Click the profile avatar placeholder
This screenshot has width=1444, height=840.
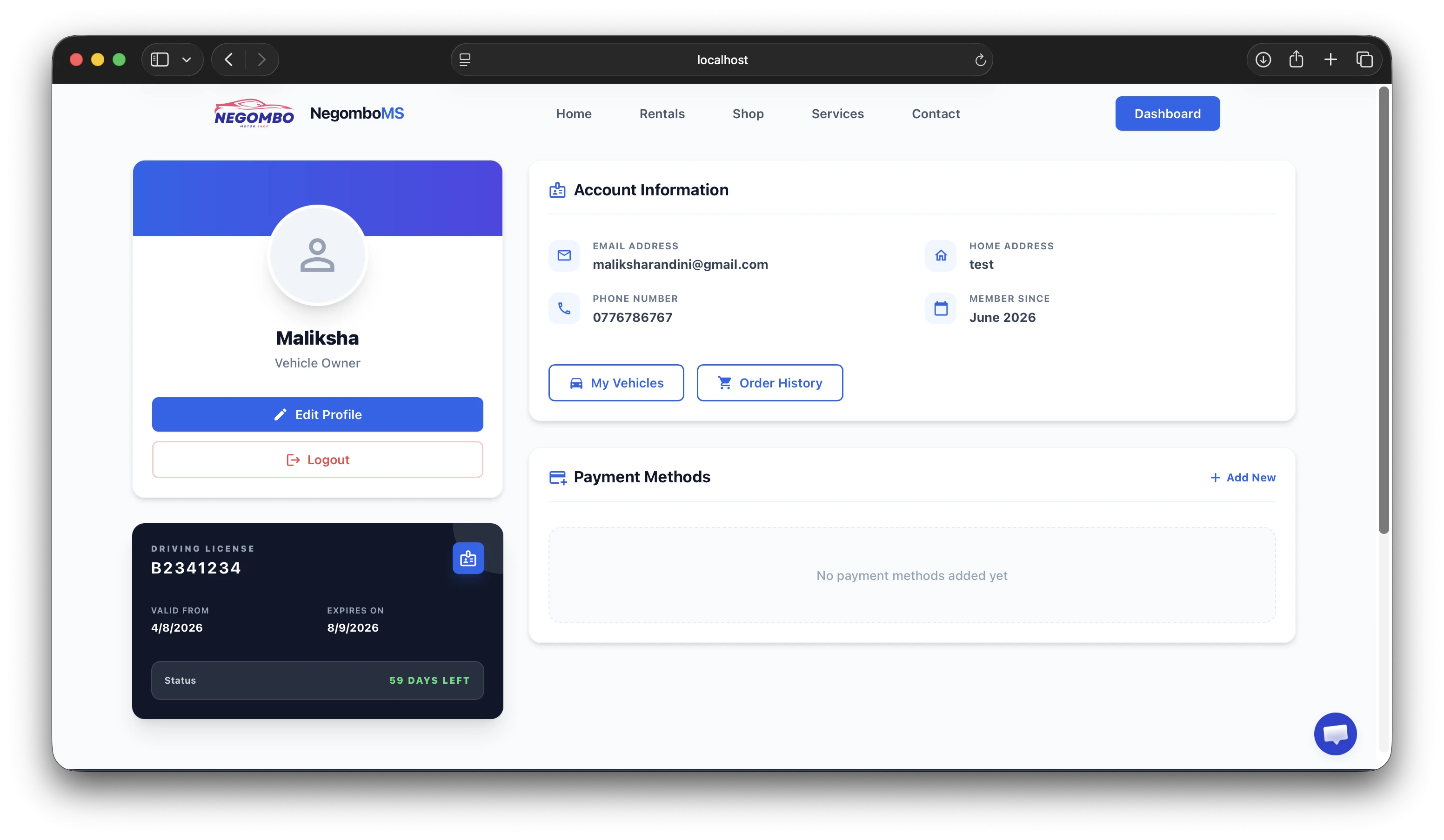click(x=317, y=255)
